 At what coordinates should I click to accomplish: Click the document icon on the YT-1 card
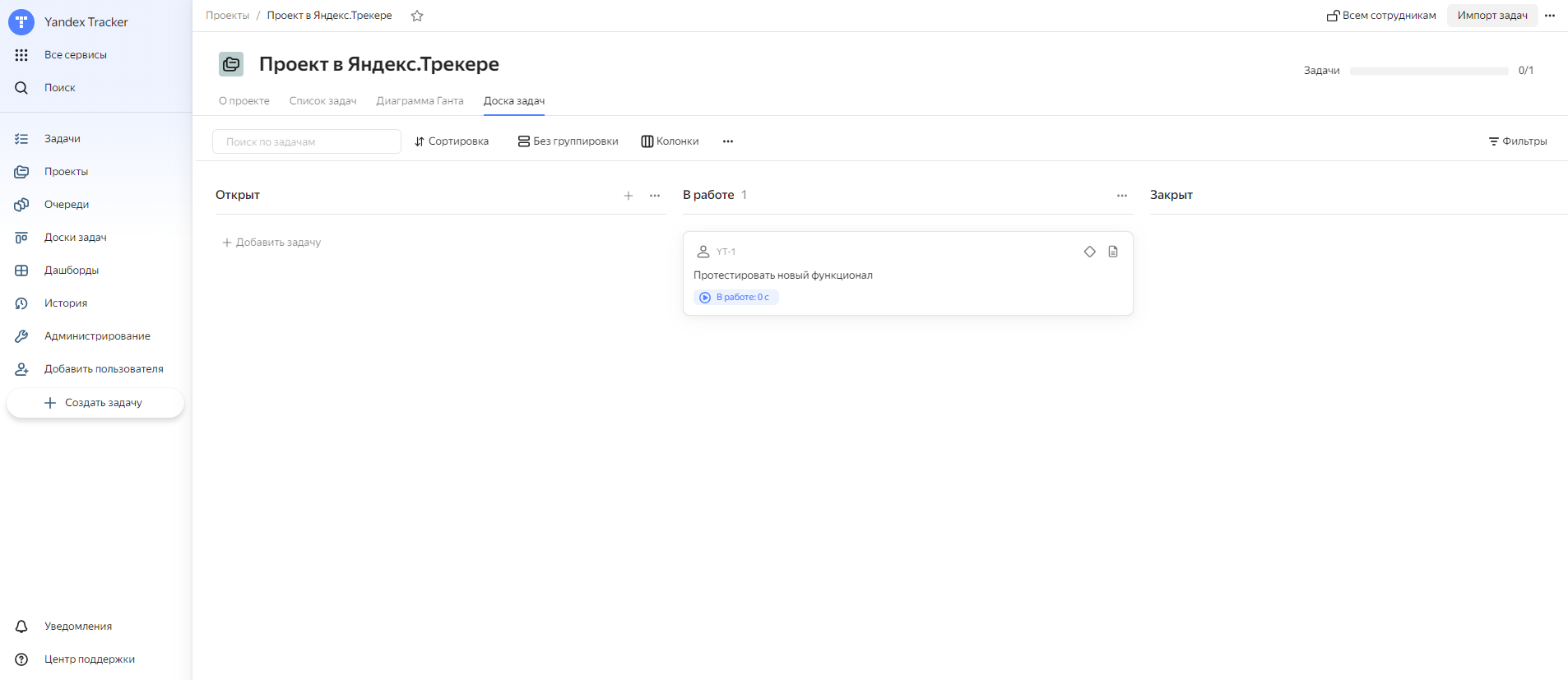pos(1113,252)
